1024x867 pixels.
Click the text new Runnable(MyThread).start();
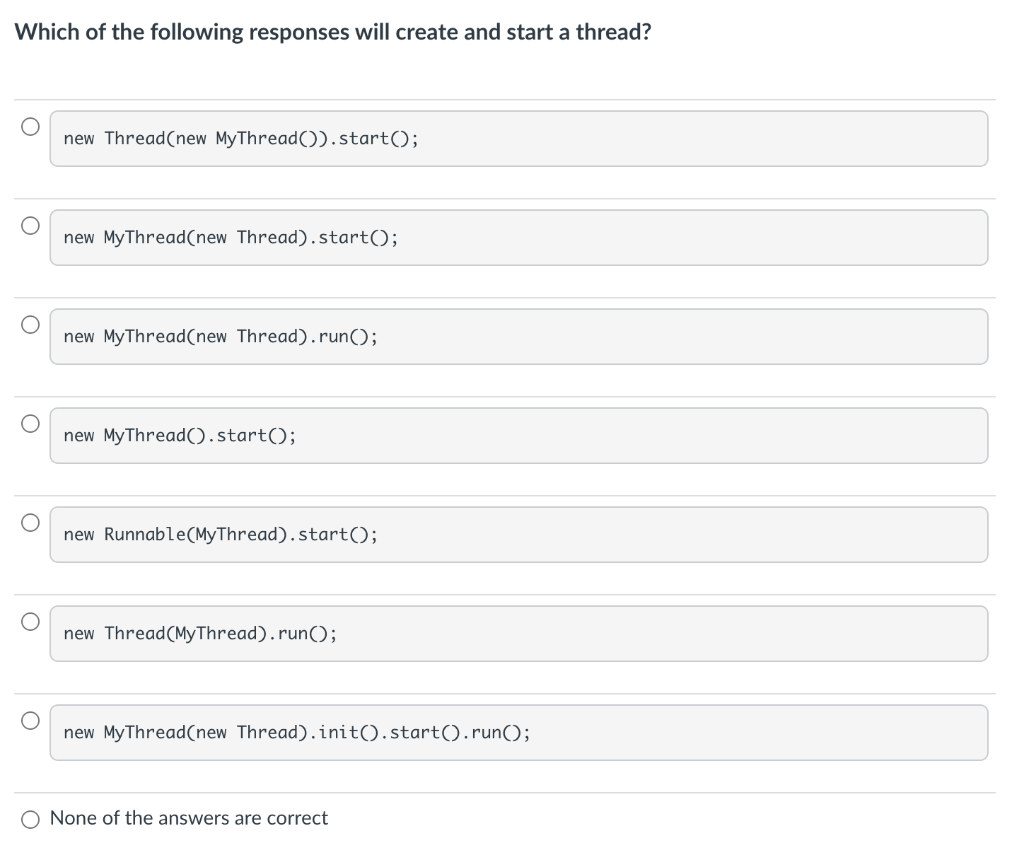pyautogui.click(x=221, y=535)
